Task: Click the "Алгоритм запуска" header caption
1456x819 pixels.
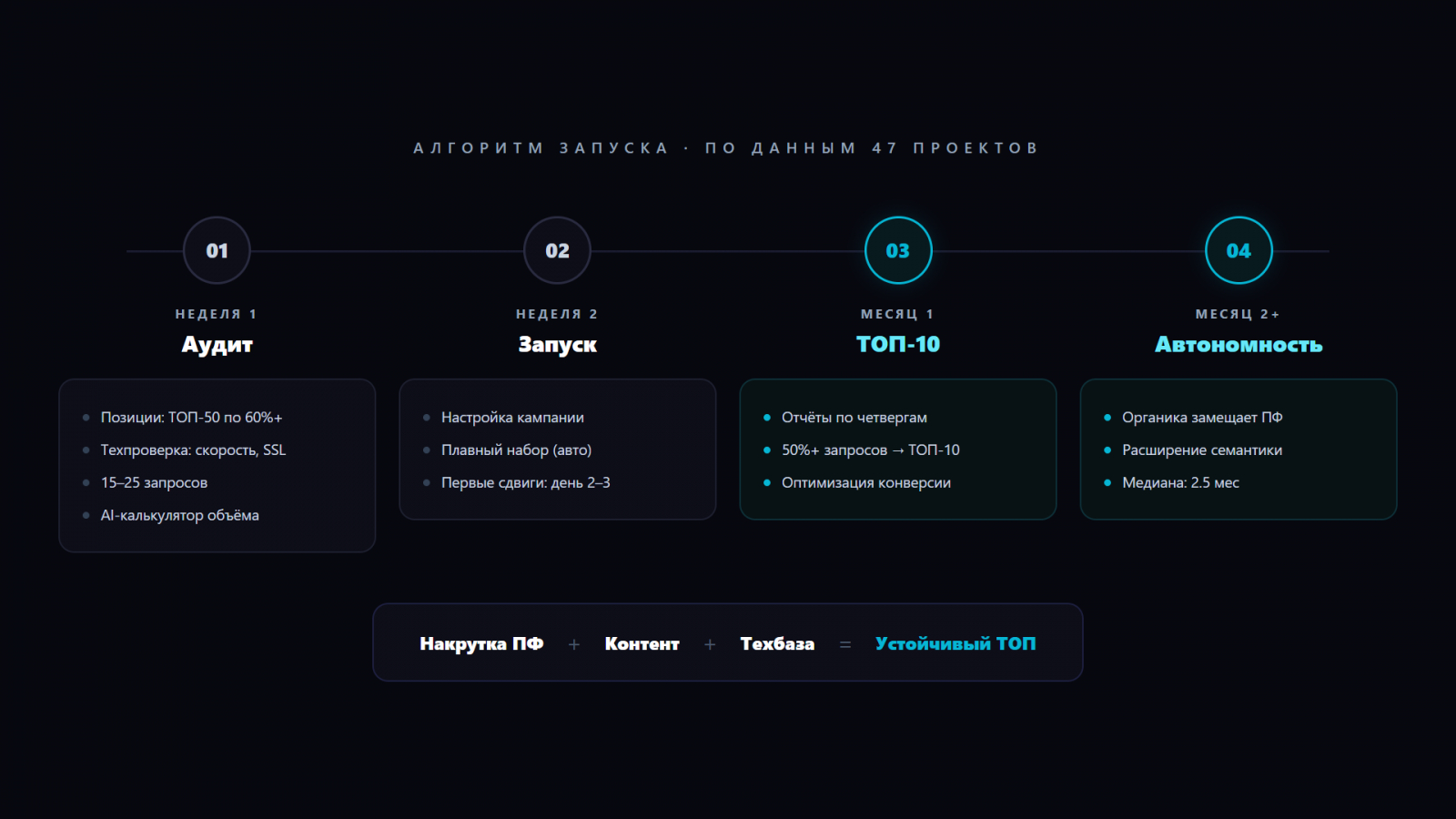Action: [541, 148]
